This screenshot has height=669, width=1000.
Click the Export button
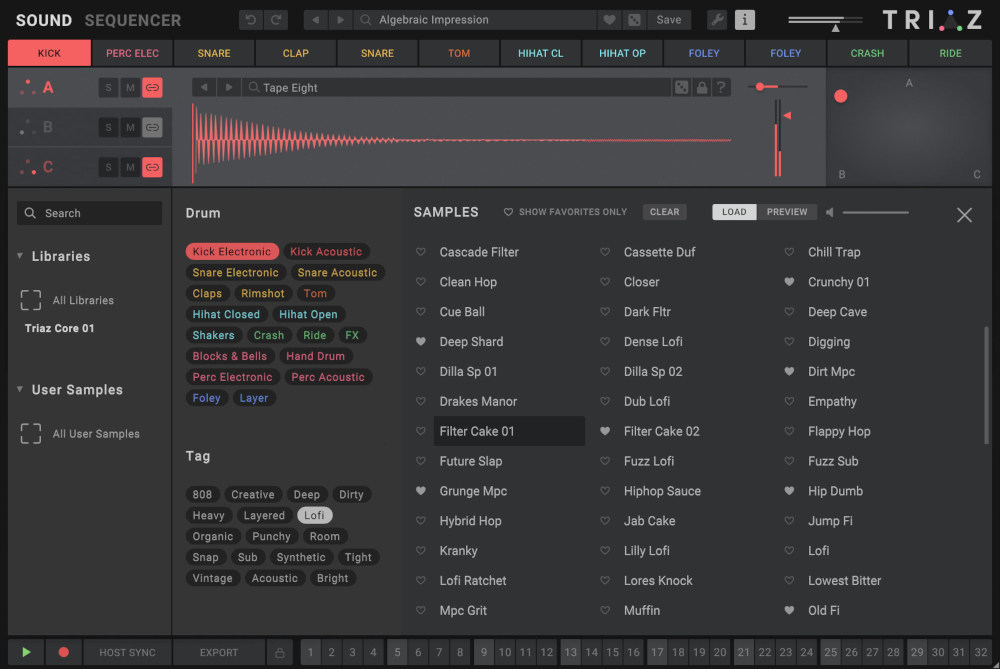218,652
